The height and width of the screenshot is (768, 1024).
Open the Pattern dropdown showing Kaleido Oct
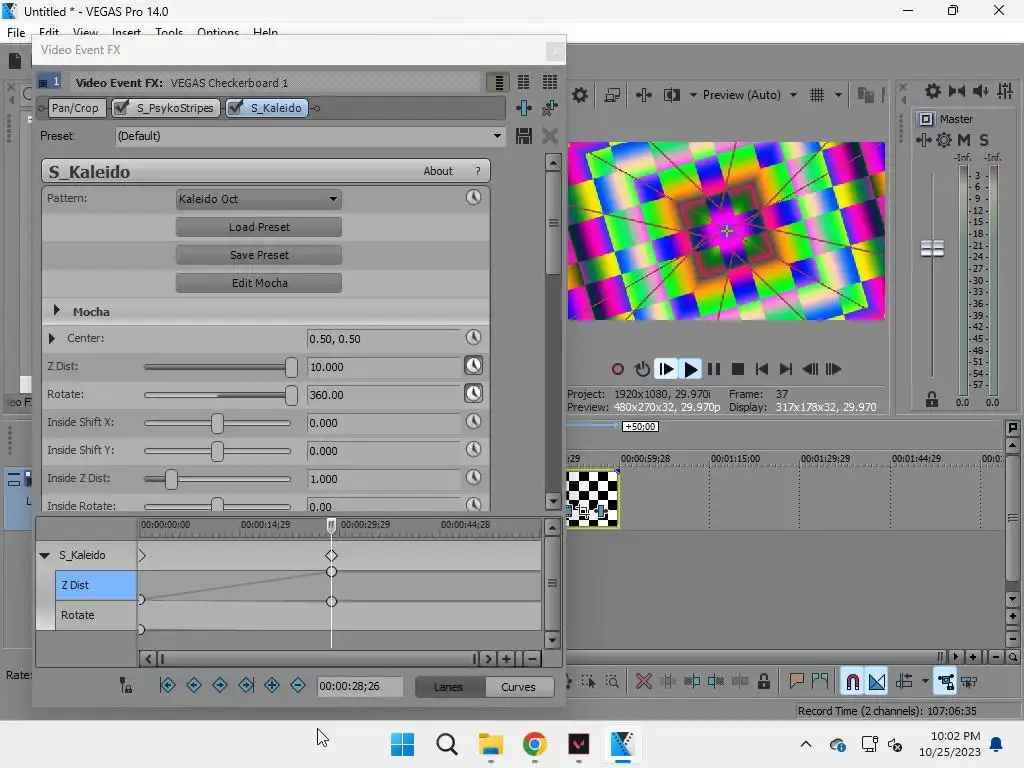point(259,199)
